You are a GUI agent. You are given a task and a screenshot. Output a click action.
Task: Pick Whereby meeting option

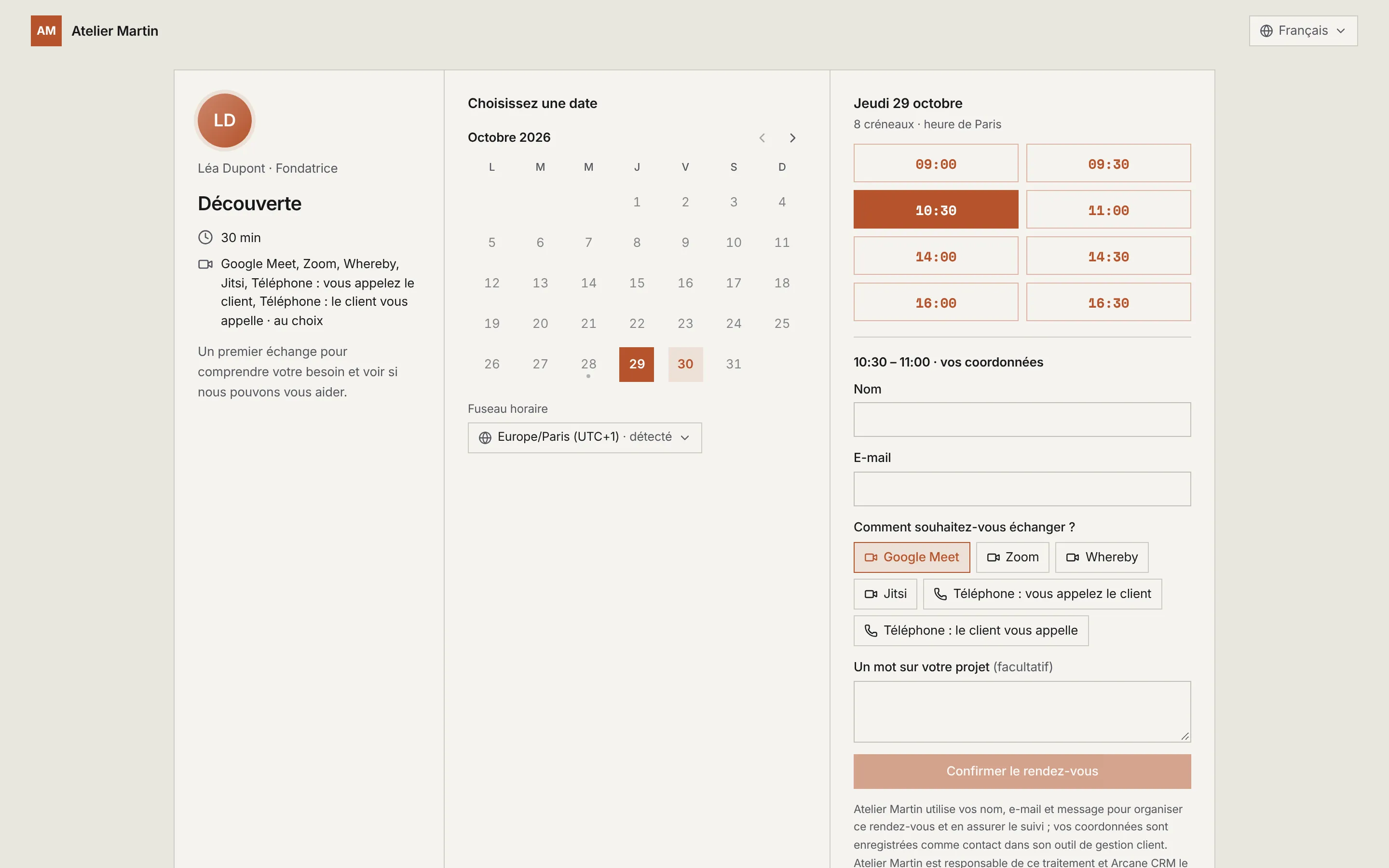(x=1102, y=557)
